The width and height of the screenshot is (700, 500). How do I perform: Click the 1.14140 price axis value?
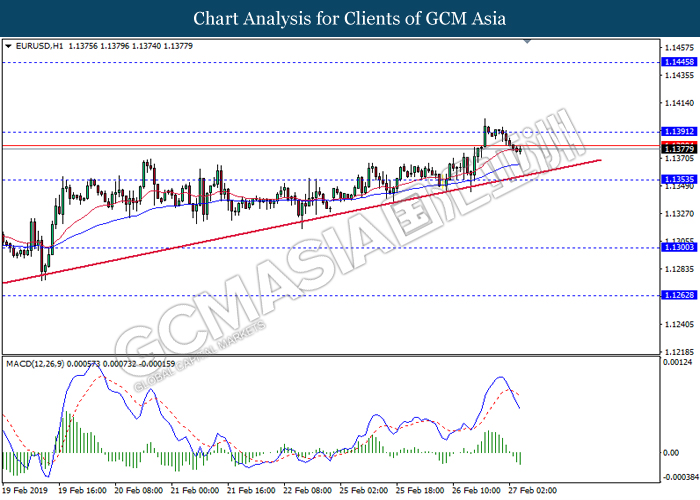click(679, 103)
